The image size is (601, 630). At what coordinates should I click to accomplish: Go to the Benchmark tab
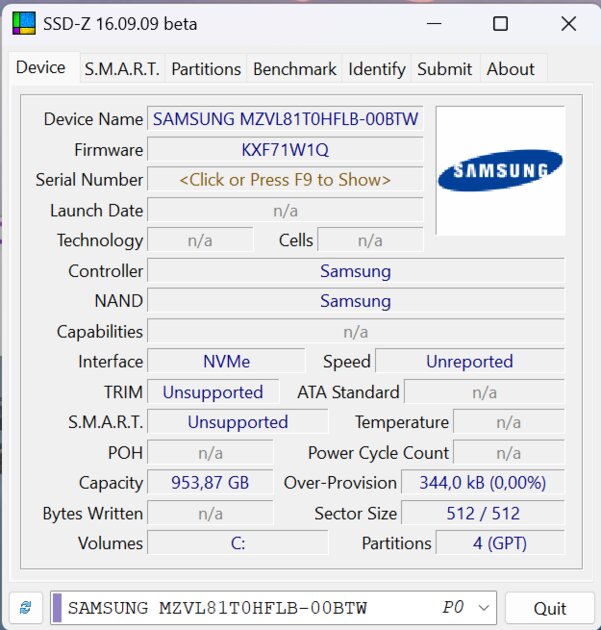tap(294, 69)
